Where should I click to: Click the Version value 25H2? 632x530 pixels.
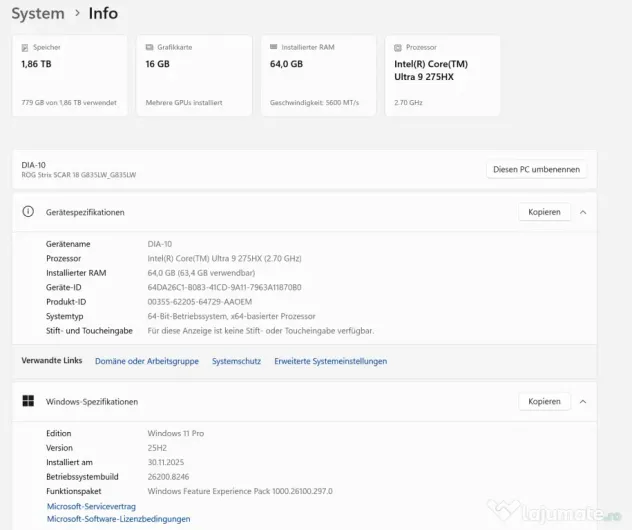point(157,448)
